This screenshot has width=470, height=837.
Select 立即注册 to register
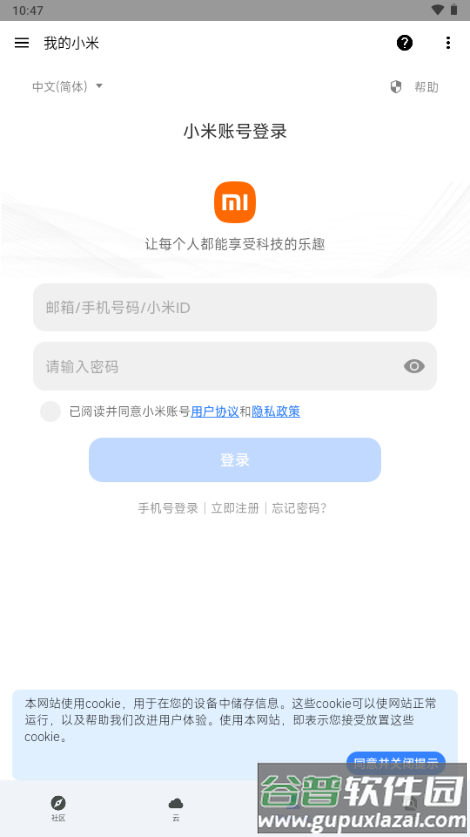click(235, 508)
